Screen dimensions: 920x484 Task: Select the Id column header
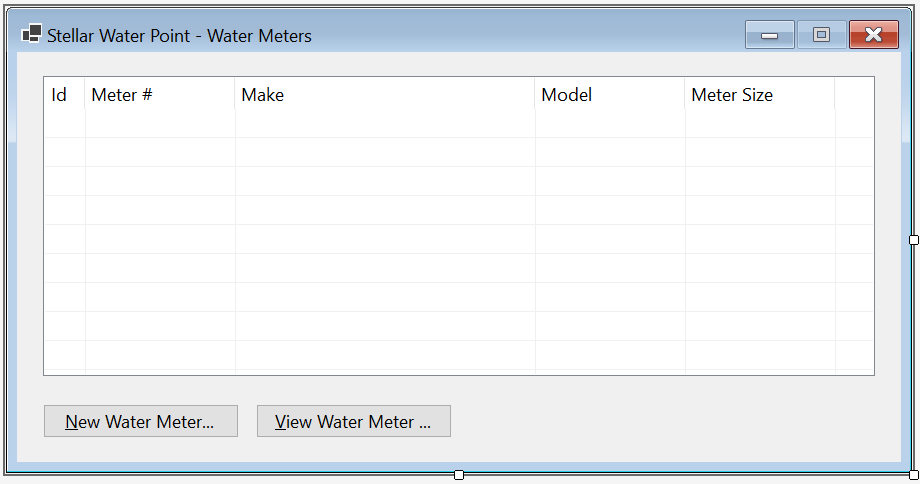point(65,94)
